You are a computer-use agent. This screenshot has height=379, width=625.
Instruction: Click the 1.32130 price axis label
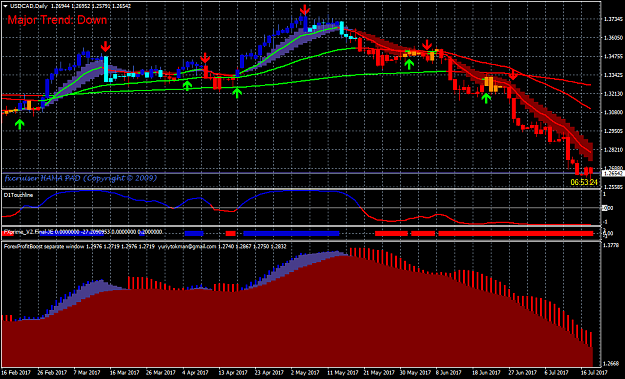click(613, 94)
